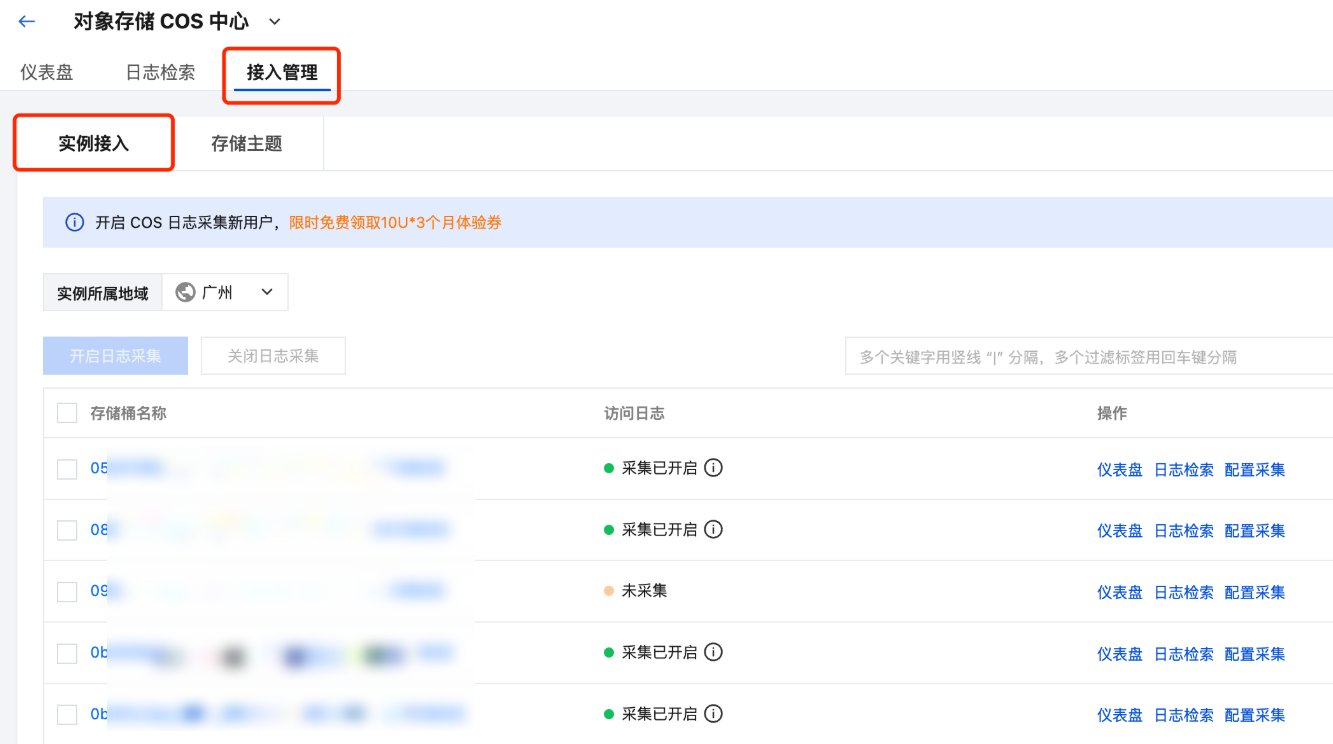Open 日志检索 for the 05 bucket row
Viewport: 1333px width, 744px height.
pos(1184,470)
